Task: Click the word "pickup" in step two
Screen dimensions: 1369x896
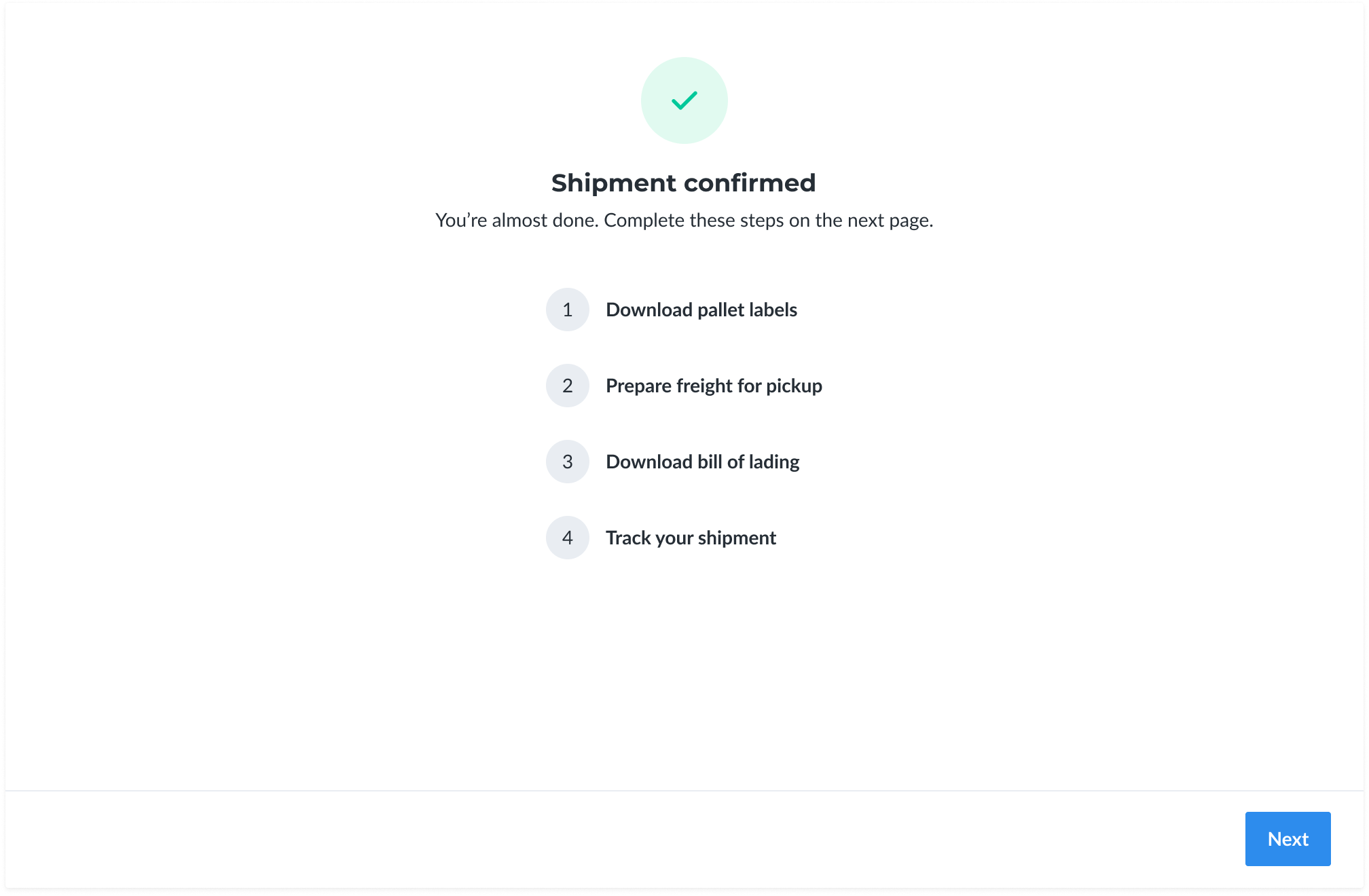Action: click(794, 386)
